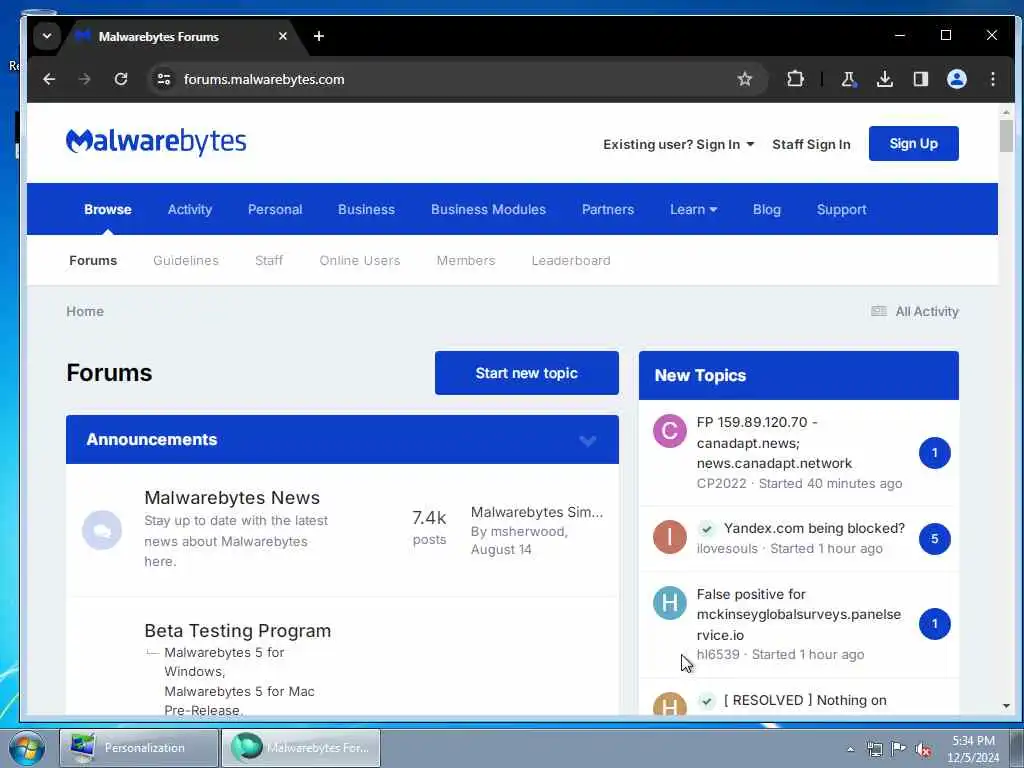
Task: Click reply count badge on FP 159.89.120.70 topic
Action: point(935,453)
